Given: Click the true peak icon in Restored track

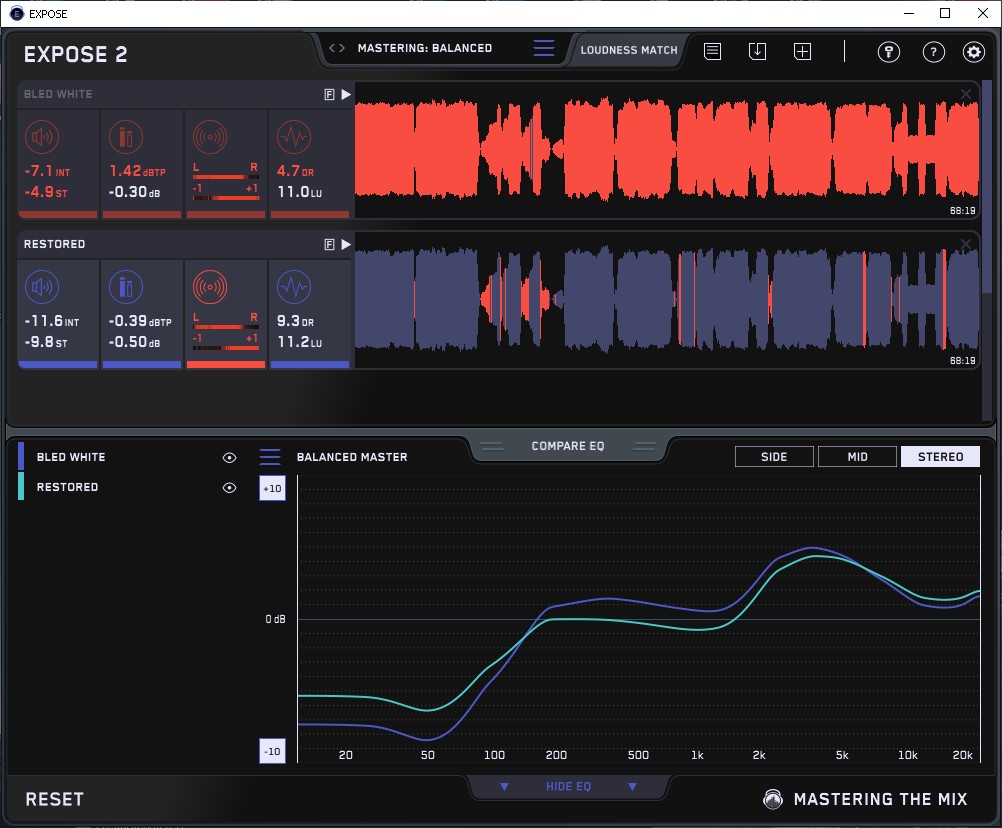Looking at the screenshot, I should coord(126,287).
